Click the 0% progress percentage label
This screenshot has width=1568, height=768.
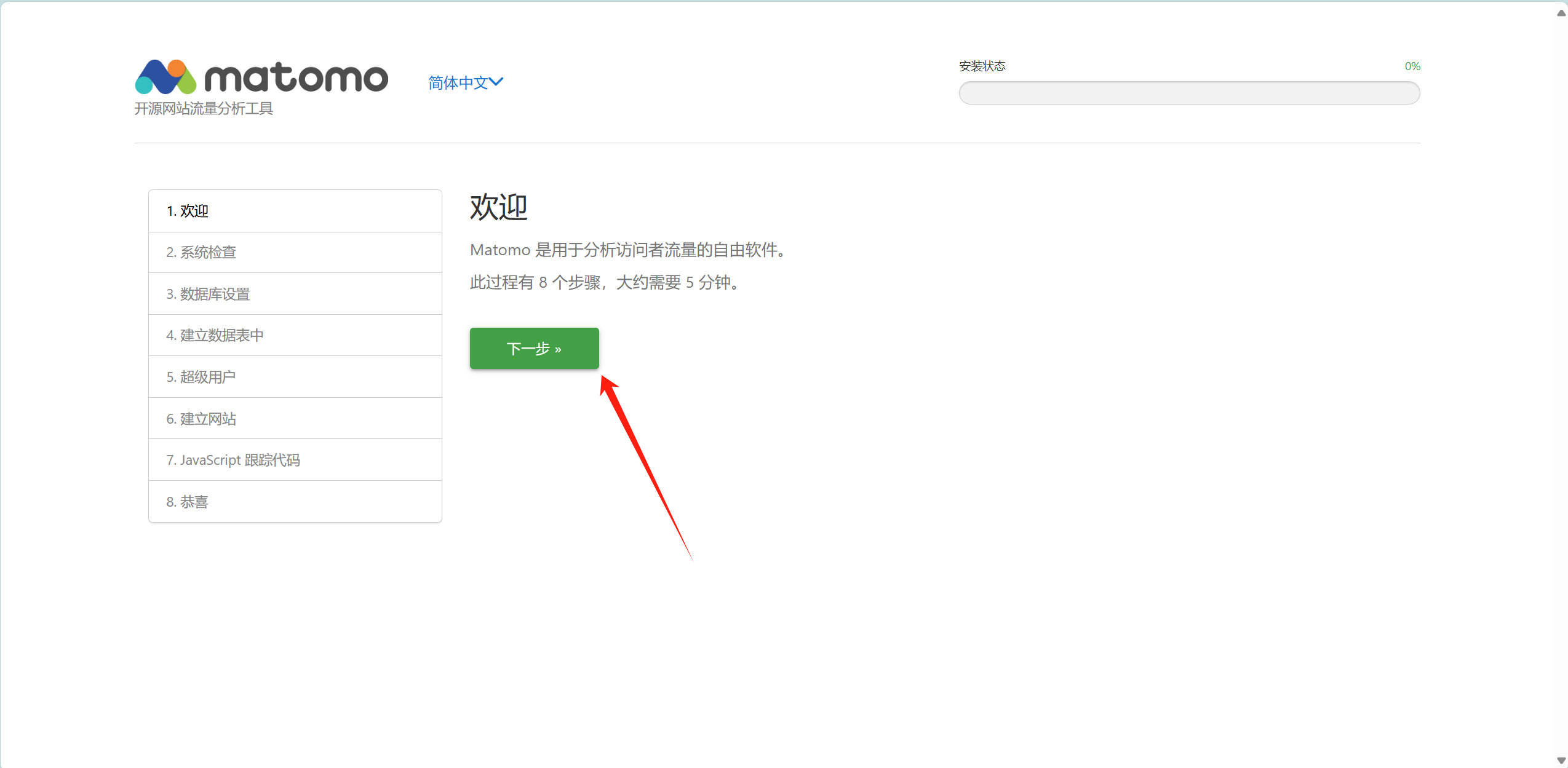click(1412, 66)
